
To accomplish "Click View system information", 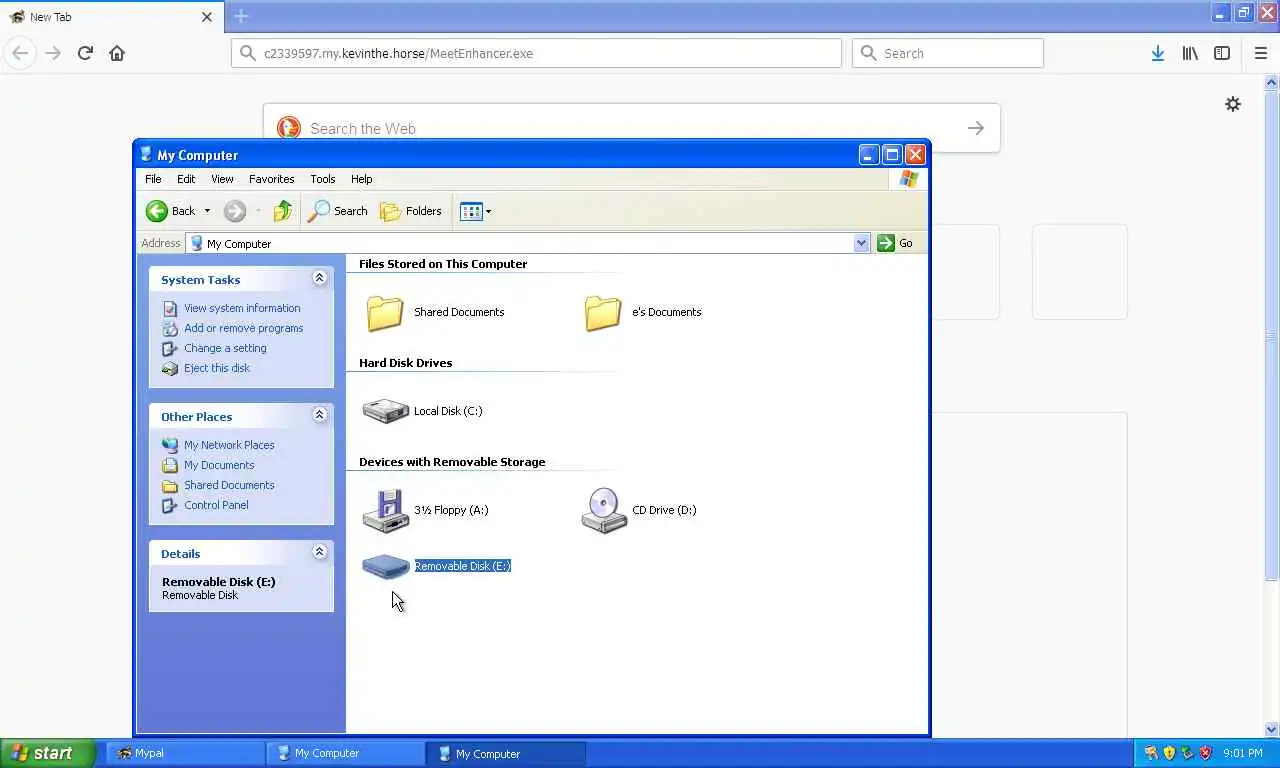I will click(x=242, y=308).
